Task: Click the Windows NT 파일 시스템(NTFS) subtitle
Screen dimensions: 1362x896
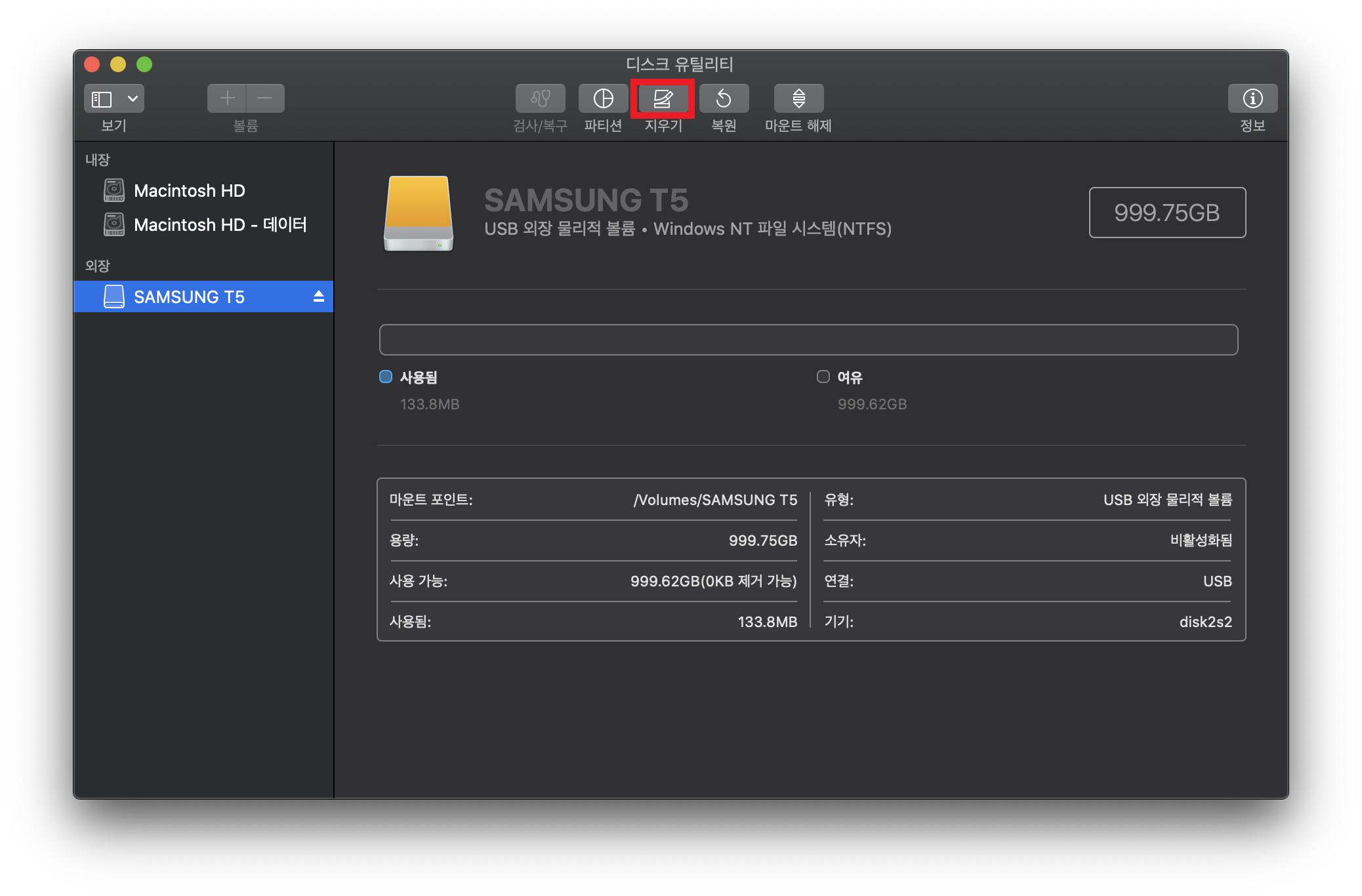Action: pos(773,229)
